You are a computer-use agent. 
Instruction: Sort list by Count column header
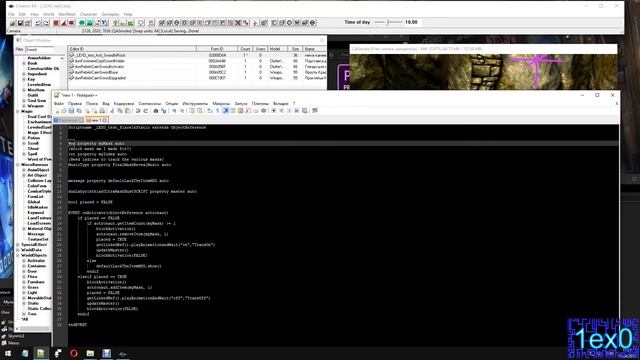click(x=245, y=49)
